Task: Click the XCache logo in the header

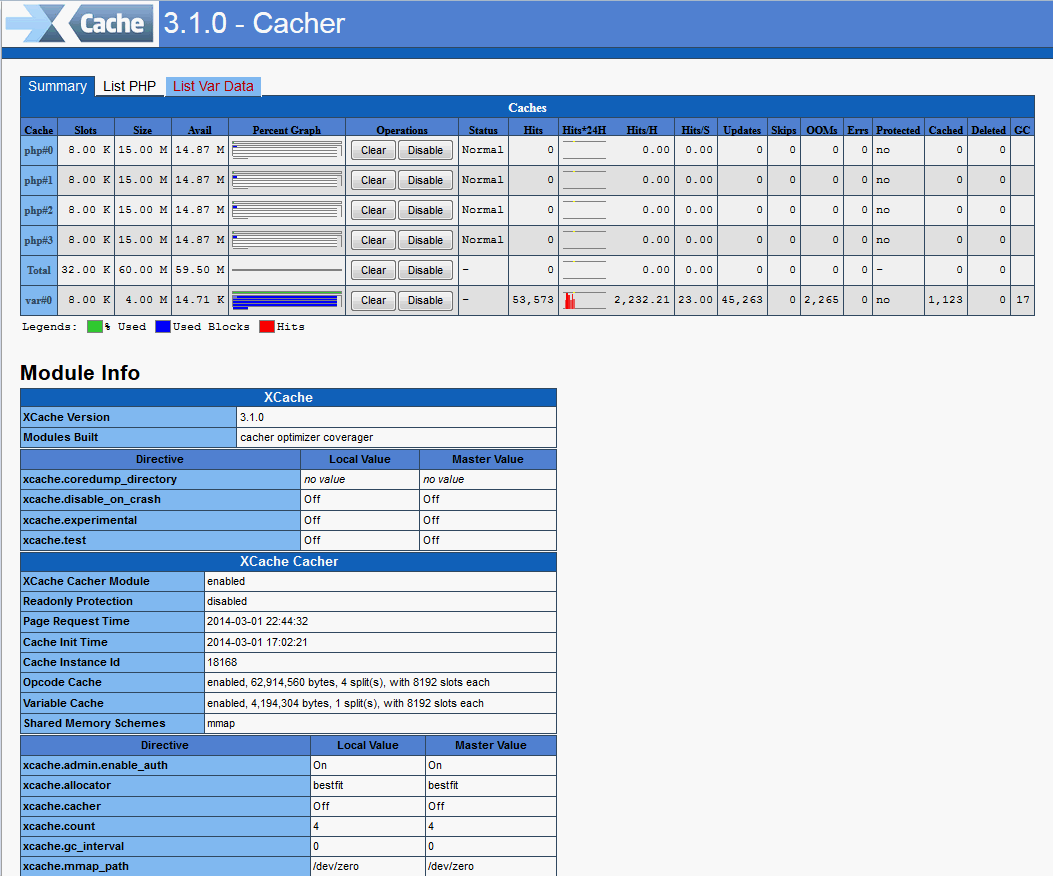Action: point(80,24)
